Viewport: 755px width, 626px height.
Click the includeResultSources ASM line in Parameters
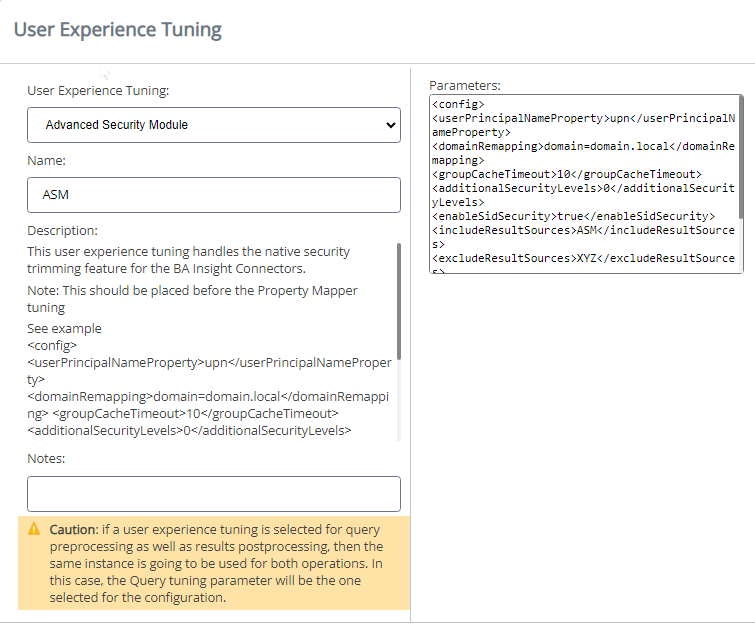pos(583,230)
